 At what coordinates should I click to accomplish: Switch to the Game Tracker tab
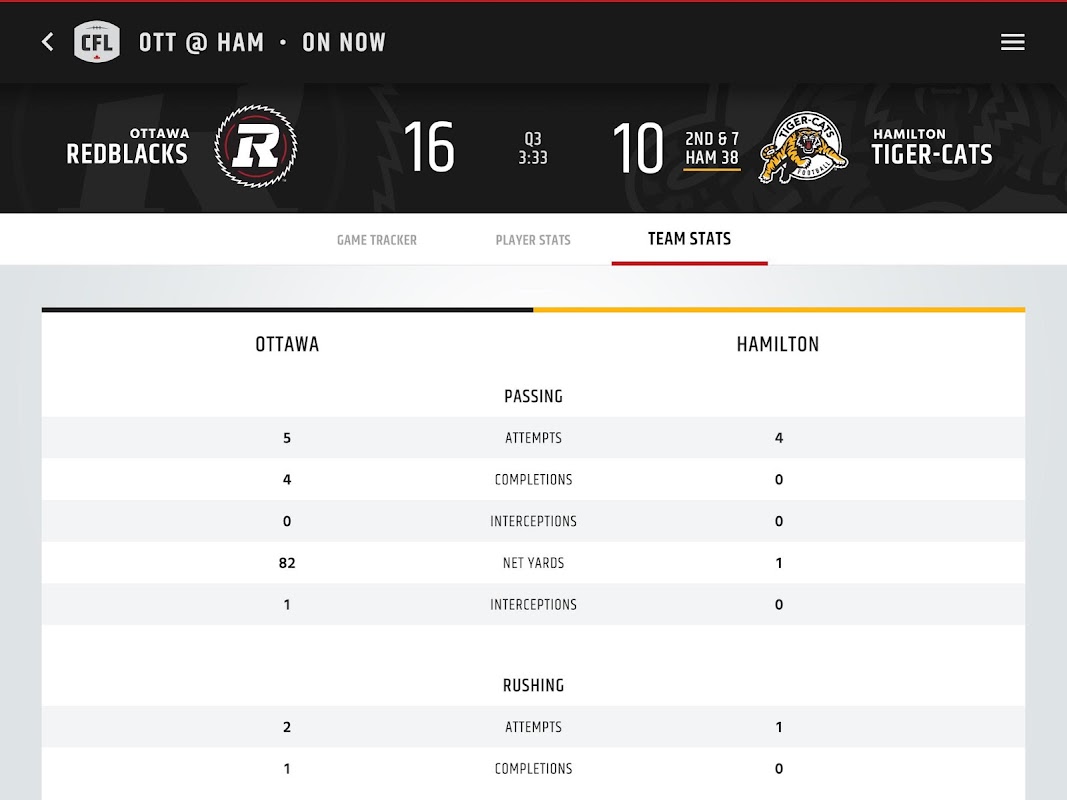click(x=377, y=240)
